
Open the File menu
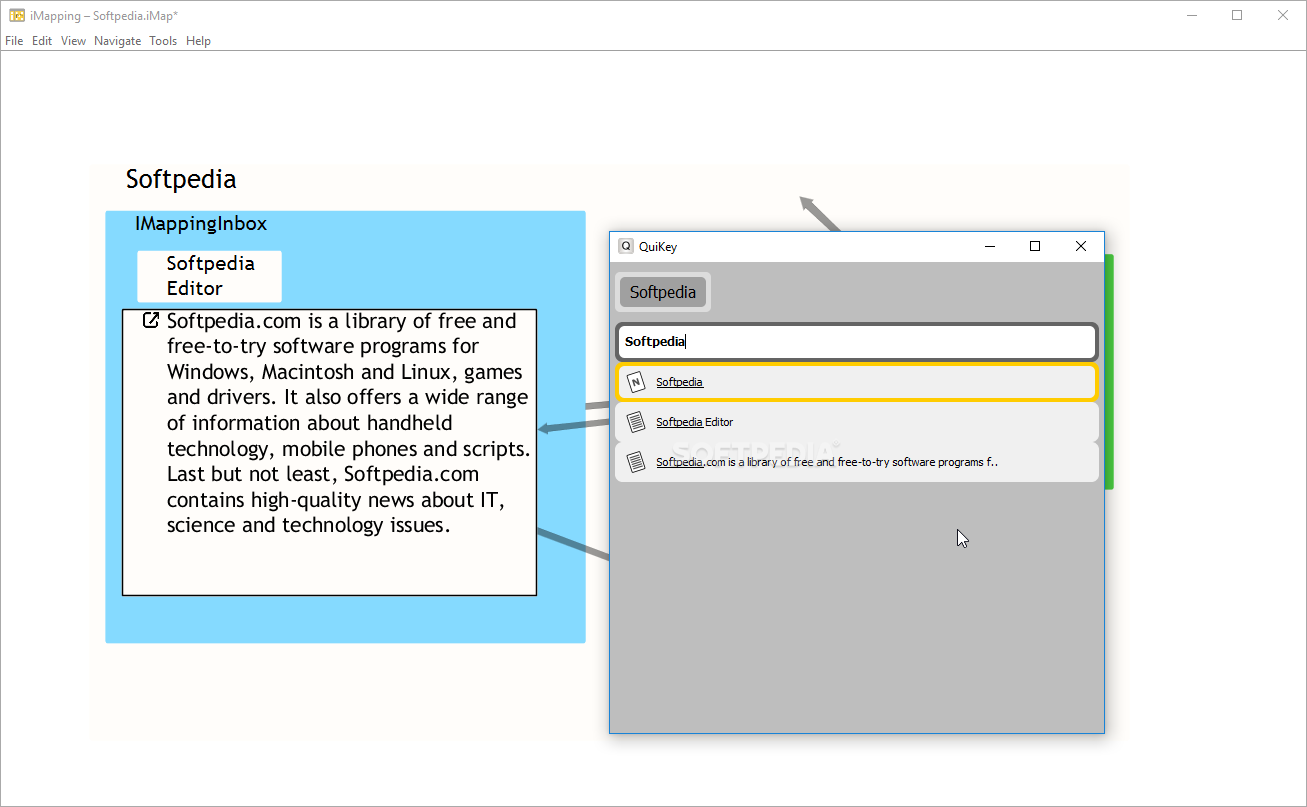[14, 41]
